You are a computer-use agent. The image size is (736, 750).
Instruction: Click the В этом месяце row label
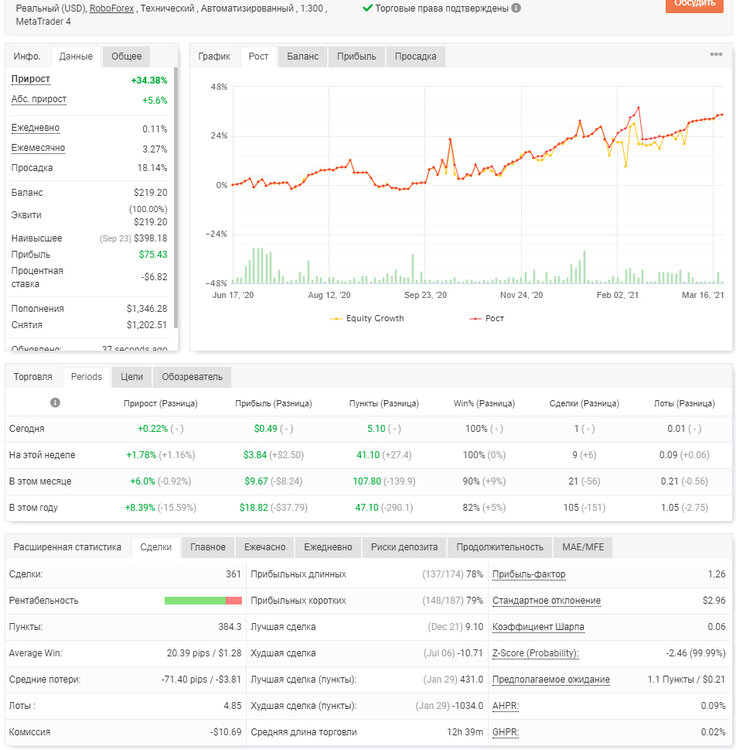[x=40, y=481]
